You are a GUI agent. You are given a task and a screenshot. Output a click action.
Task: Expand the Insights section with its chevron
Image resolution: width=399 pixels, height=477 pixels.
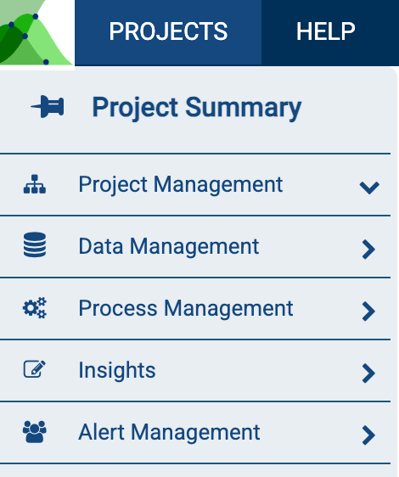[x=369, y=373]
